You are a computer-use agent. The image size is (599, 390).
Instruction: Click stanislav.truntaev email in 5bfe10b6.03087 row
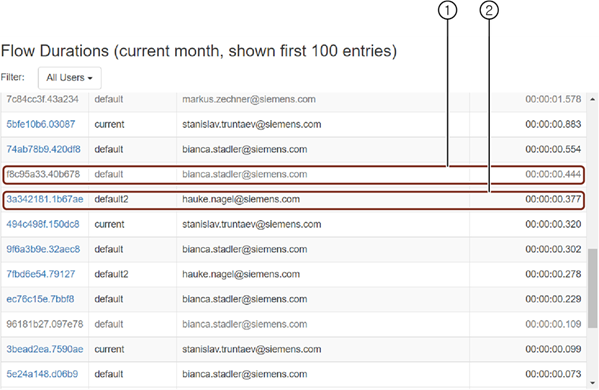pyautogui.click(x=251, y=124)
